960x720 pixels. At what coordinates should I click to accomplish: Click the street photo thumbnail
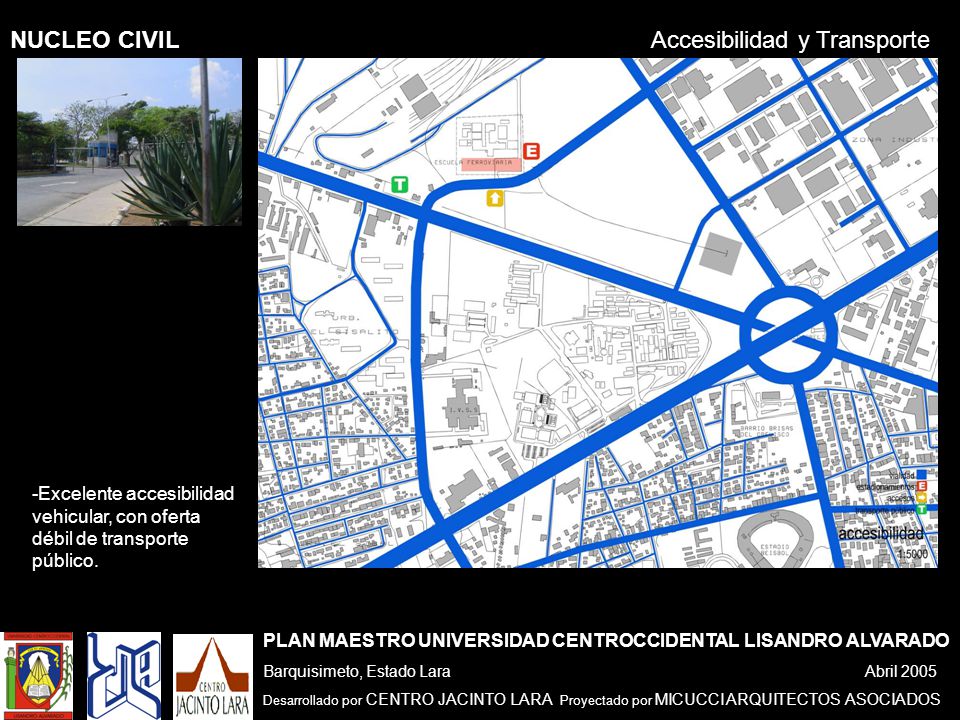point(129,142)
